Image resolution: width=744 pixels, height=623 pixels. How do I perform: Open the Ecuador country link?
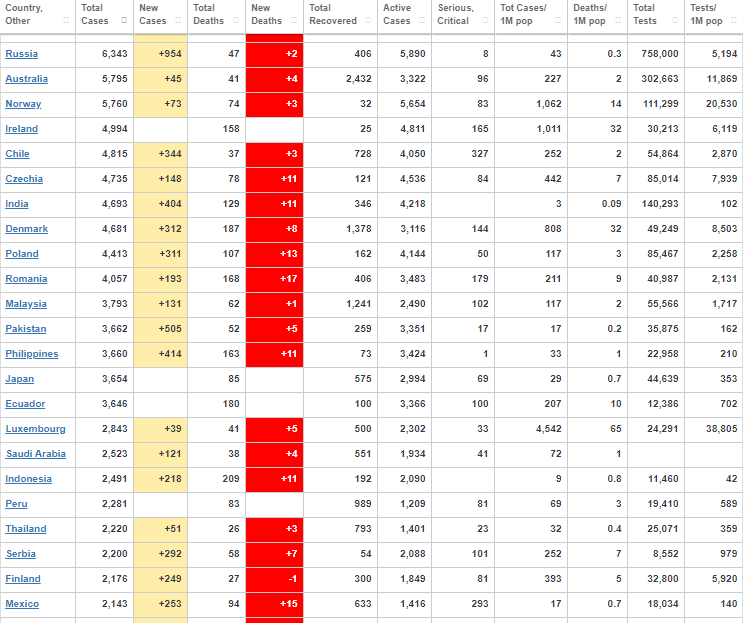coord(25,404)
